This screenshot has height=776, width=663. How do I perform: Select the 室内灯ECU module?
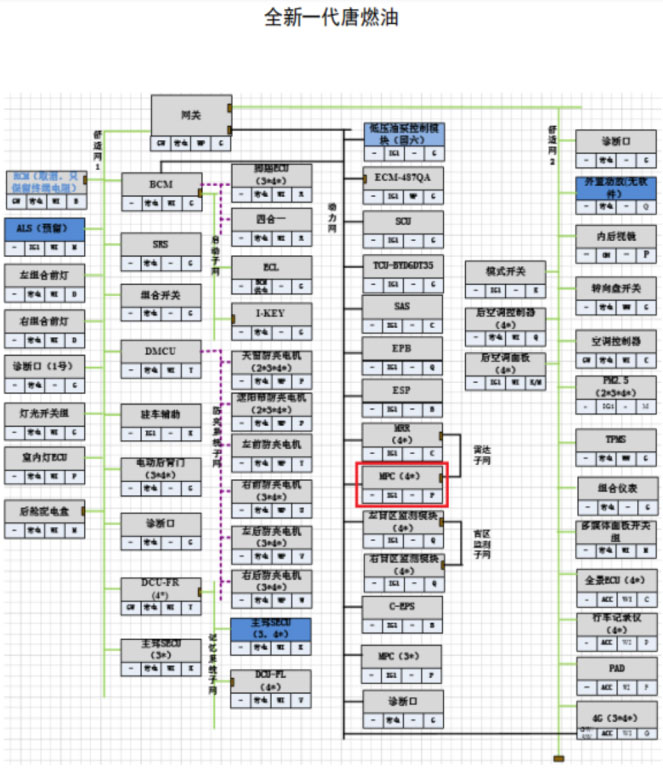point(45,465)
